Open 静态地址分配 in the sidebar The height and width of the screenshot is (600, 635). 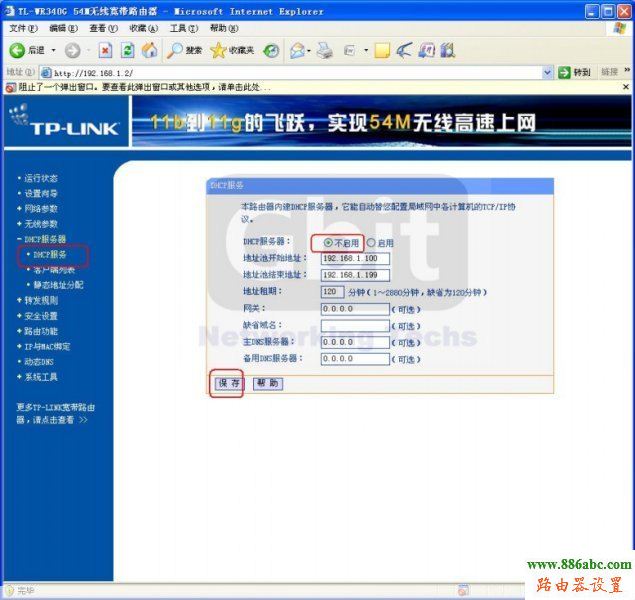click(x=56, y=285)
